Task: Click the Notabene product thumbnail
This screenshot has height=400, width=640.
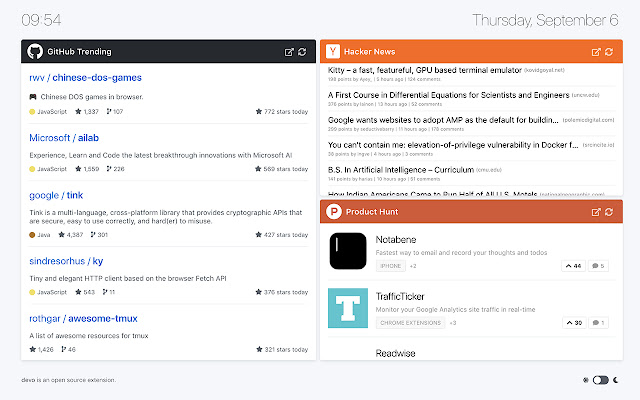Action: click(x=349, y=250)
